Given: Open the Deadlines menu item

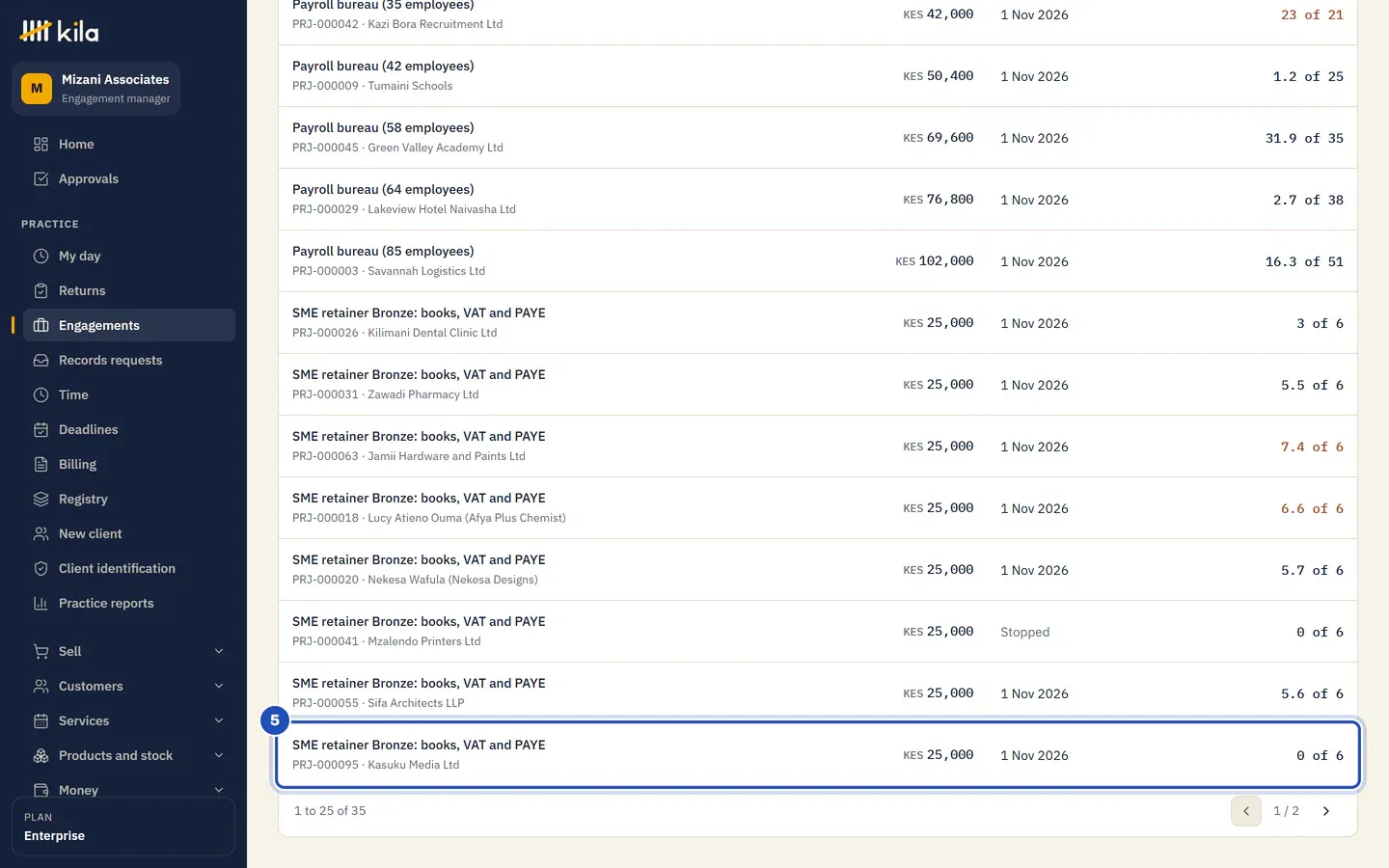Looking at the screenshot, I should point(129,430).
